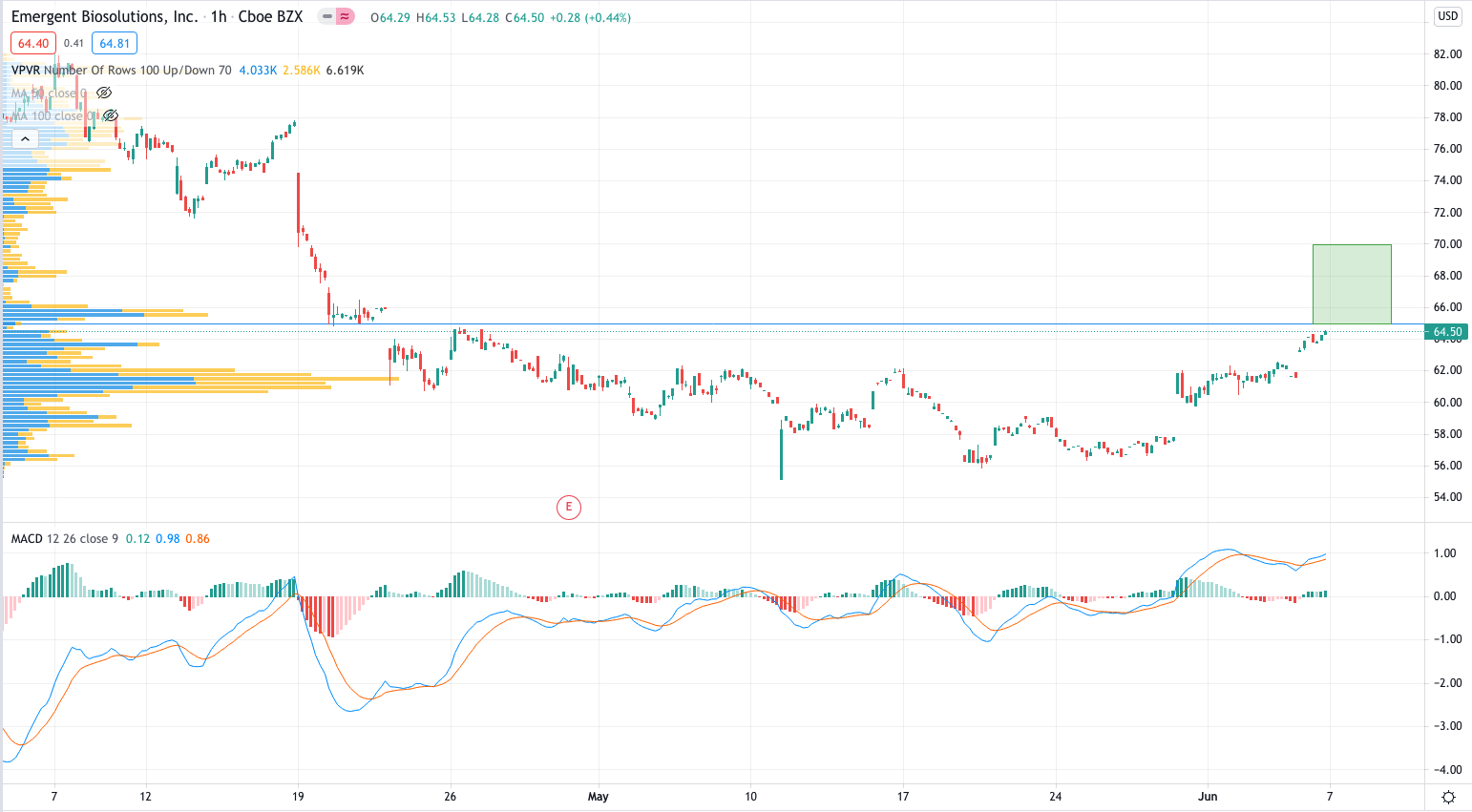
Task: Click the 'May' date label on time axis
Action: [x=599, y=796]
